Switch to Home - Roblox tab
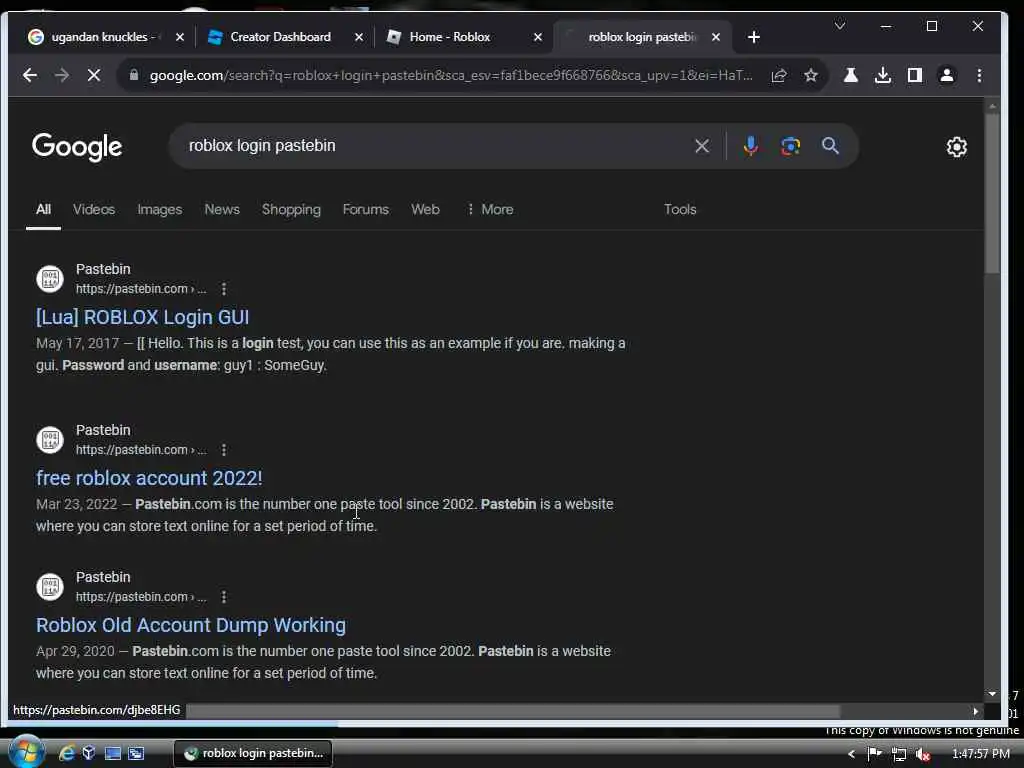This screenshot has height=768, width=1024. click(449, 37)
